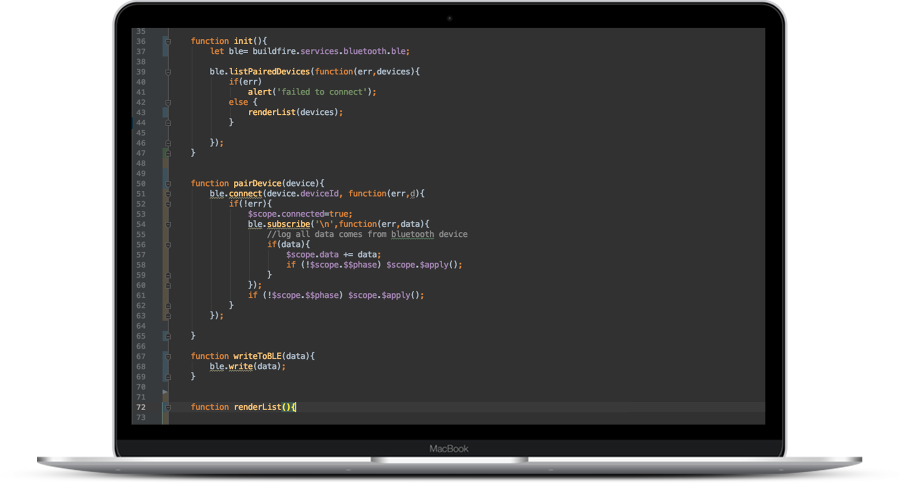This screenshot has width=900, height=483.
Task: Collapse the if(!err) block at line 52
Action: click(168, 204)
